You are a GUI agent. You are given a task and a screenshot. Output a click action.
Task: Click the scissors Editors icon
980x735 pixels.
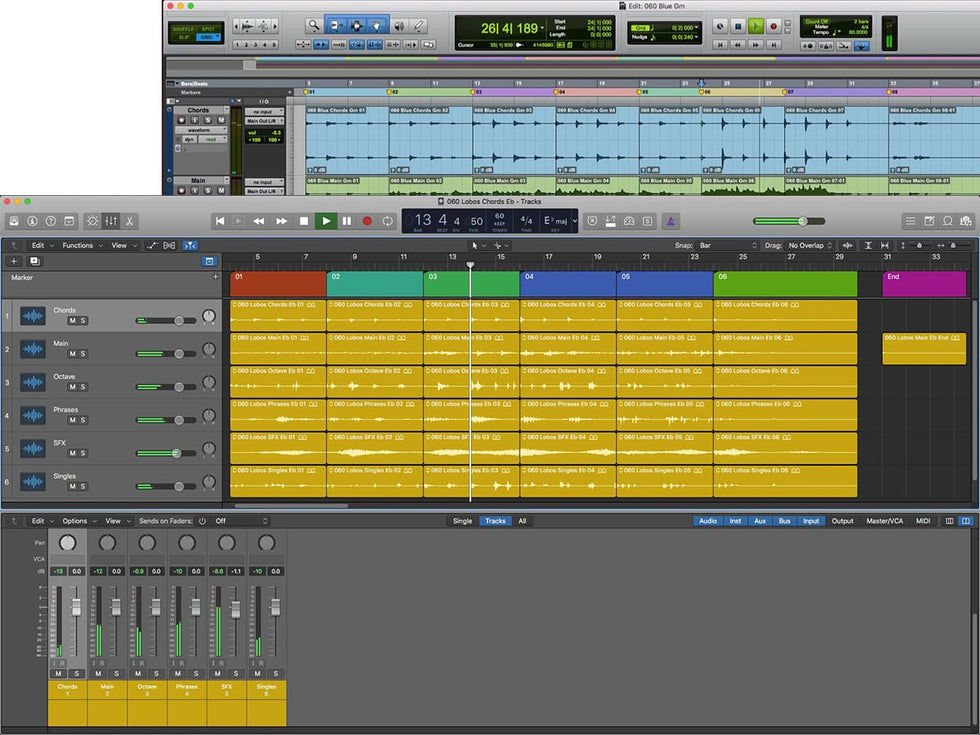pyautogui.click(x=130, y=221)
